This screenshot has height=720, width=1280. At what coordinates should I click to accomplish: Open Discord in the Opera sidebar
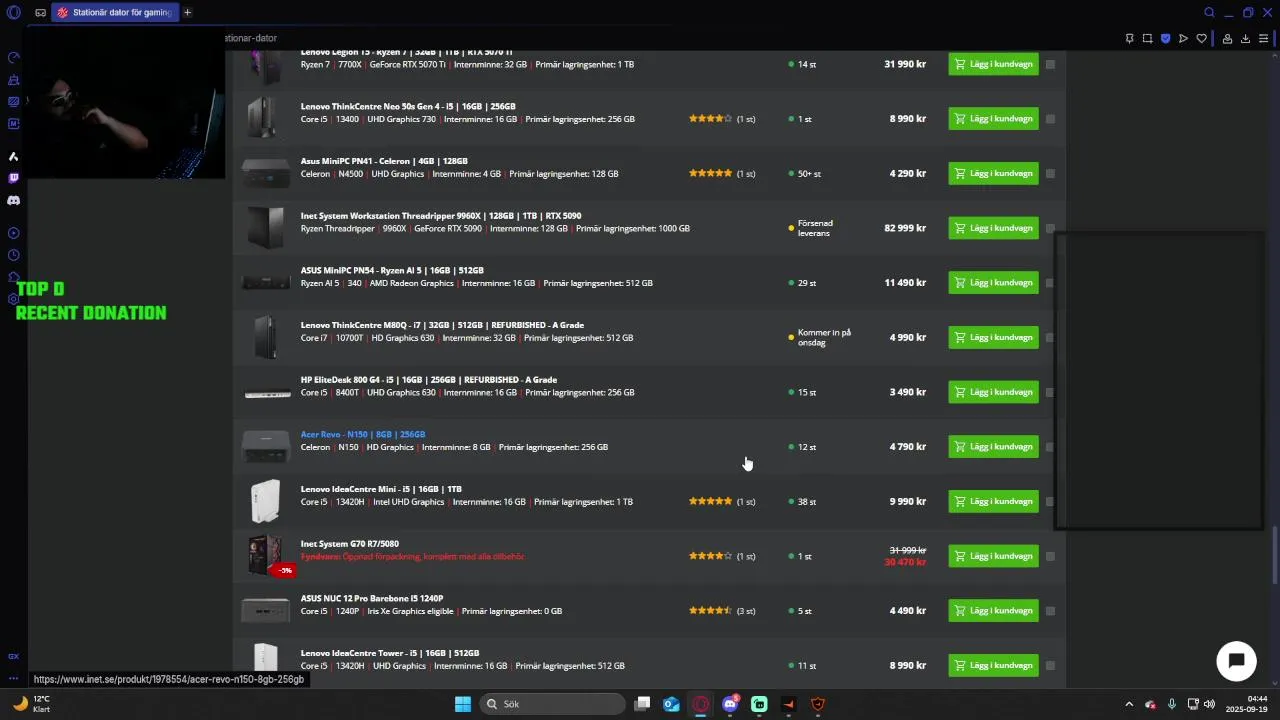[13, 200]
